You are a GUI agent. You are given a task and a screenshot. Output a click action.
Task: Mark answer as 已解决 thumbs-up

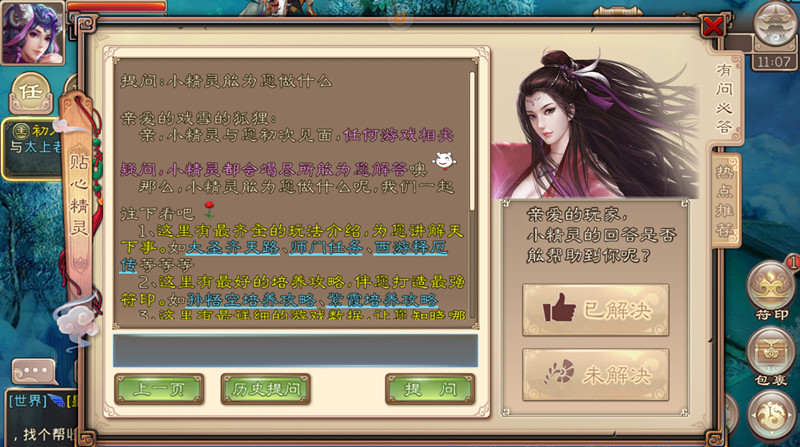point(595,310)
